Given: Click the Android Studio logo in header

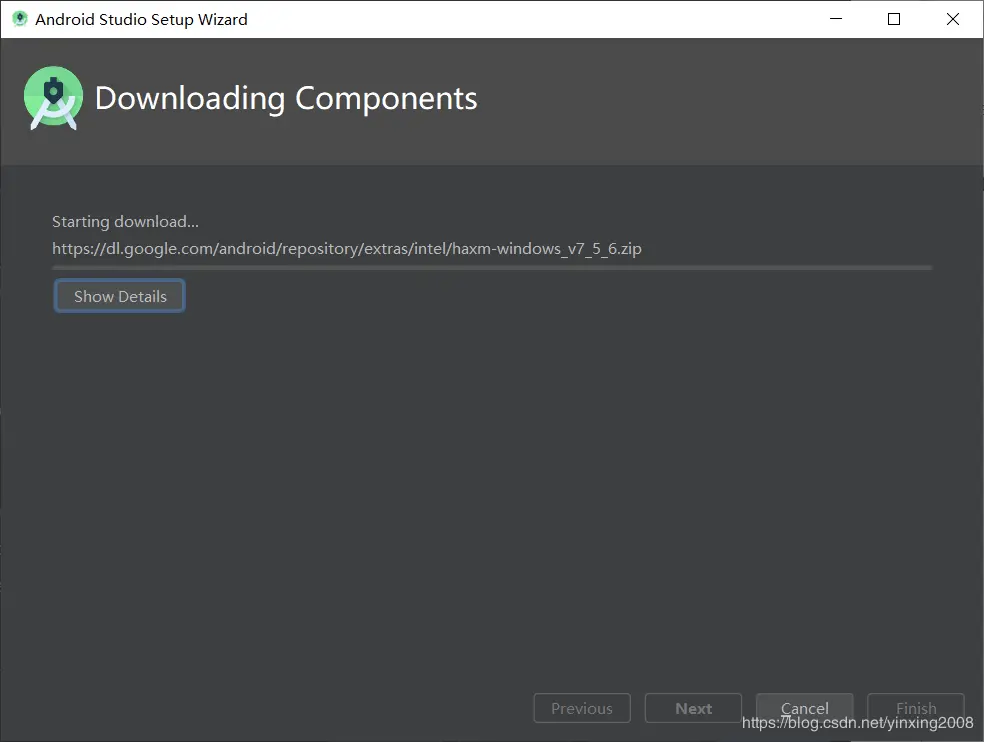Looking at the screenshot, I should pyautogui.click(x=53, y=98).
